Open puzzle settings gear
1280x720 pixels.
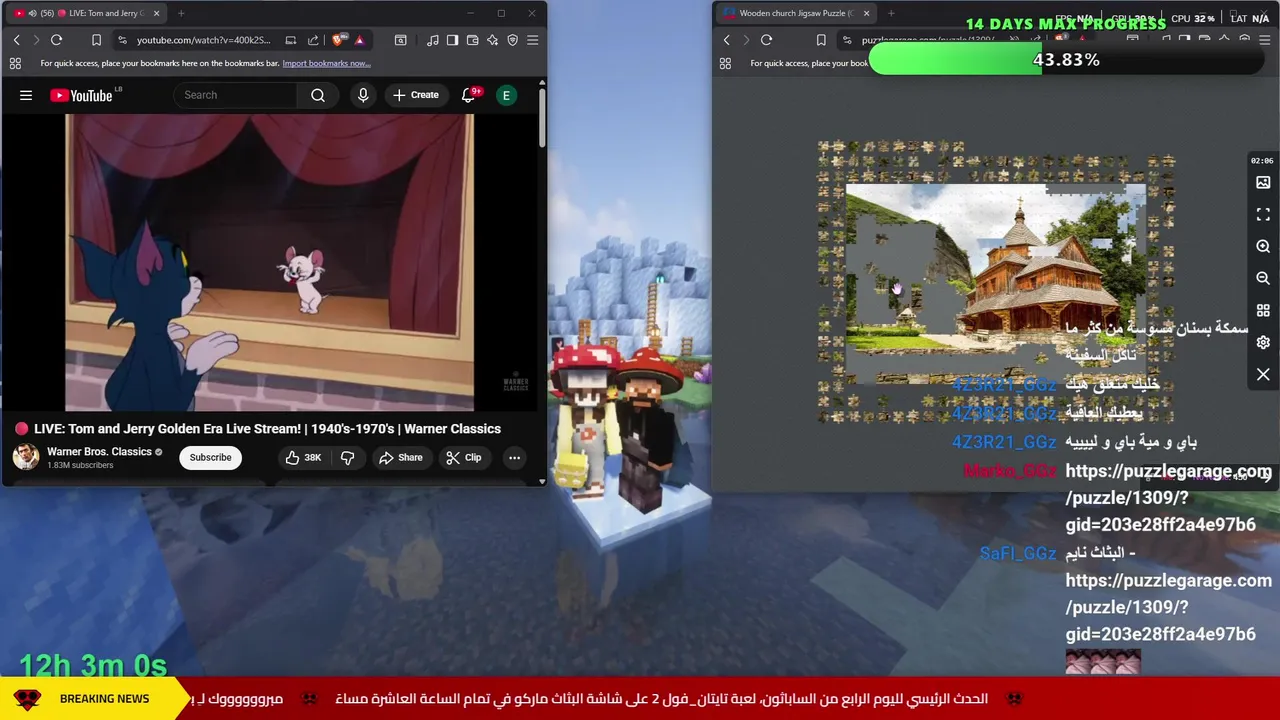pyautogui.click(x=1263, y=342)
